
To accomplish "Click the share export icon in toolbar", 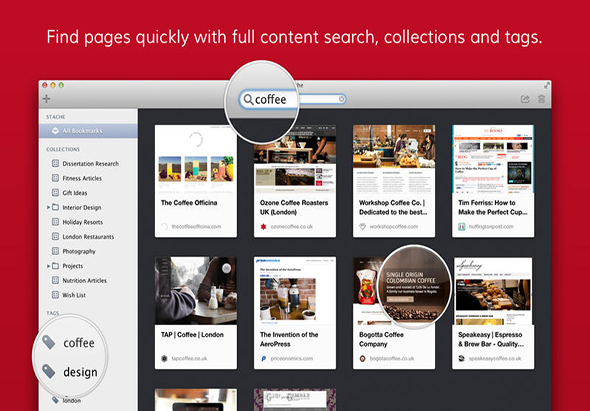I will (x=525, y=99).
